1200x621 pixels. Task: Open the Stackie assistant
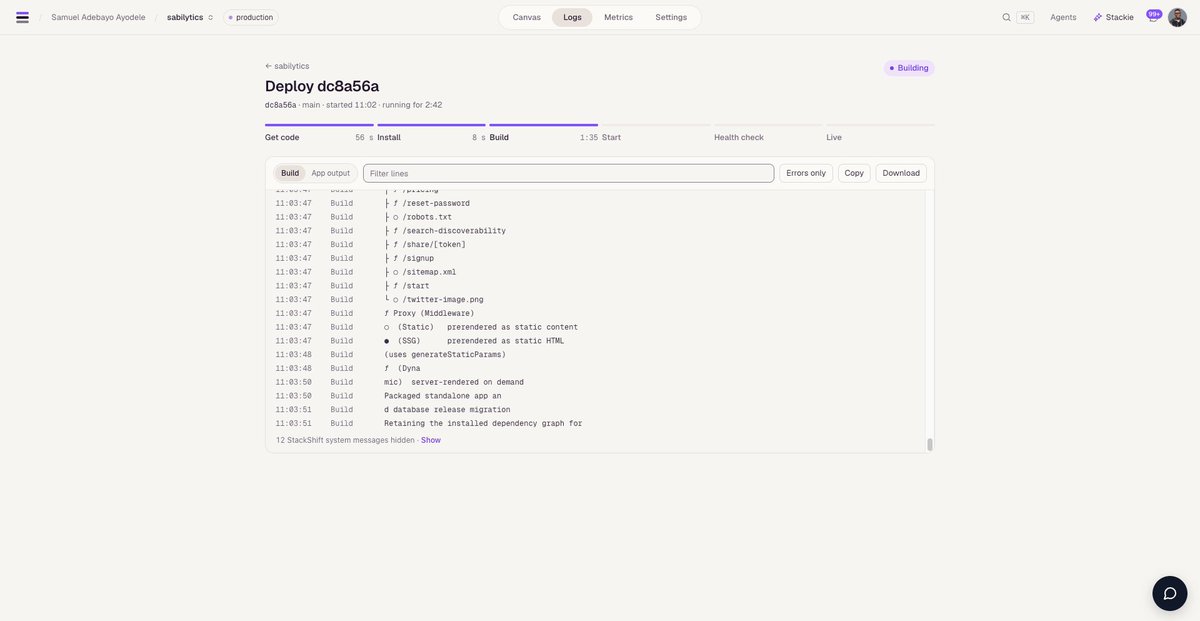point(1114,17)
